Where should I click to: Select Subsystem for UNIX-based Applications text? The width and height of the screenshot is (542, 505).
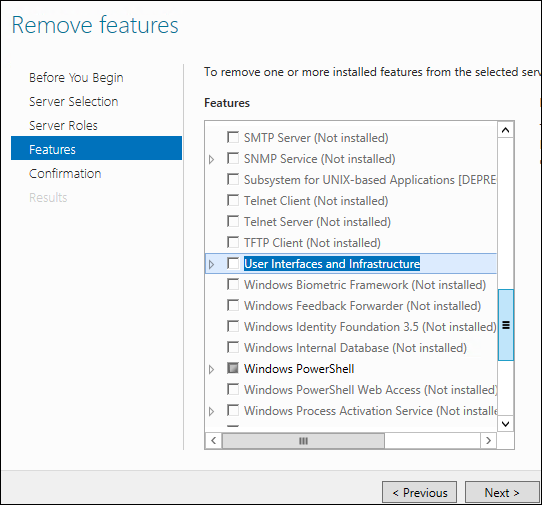click(370, 180)
